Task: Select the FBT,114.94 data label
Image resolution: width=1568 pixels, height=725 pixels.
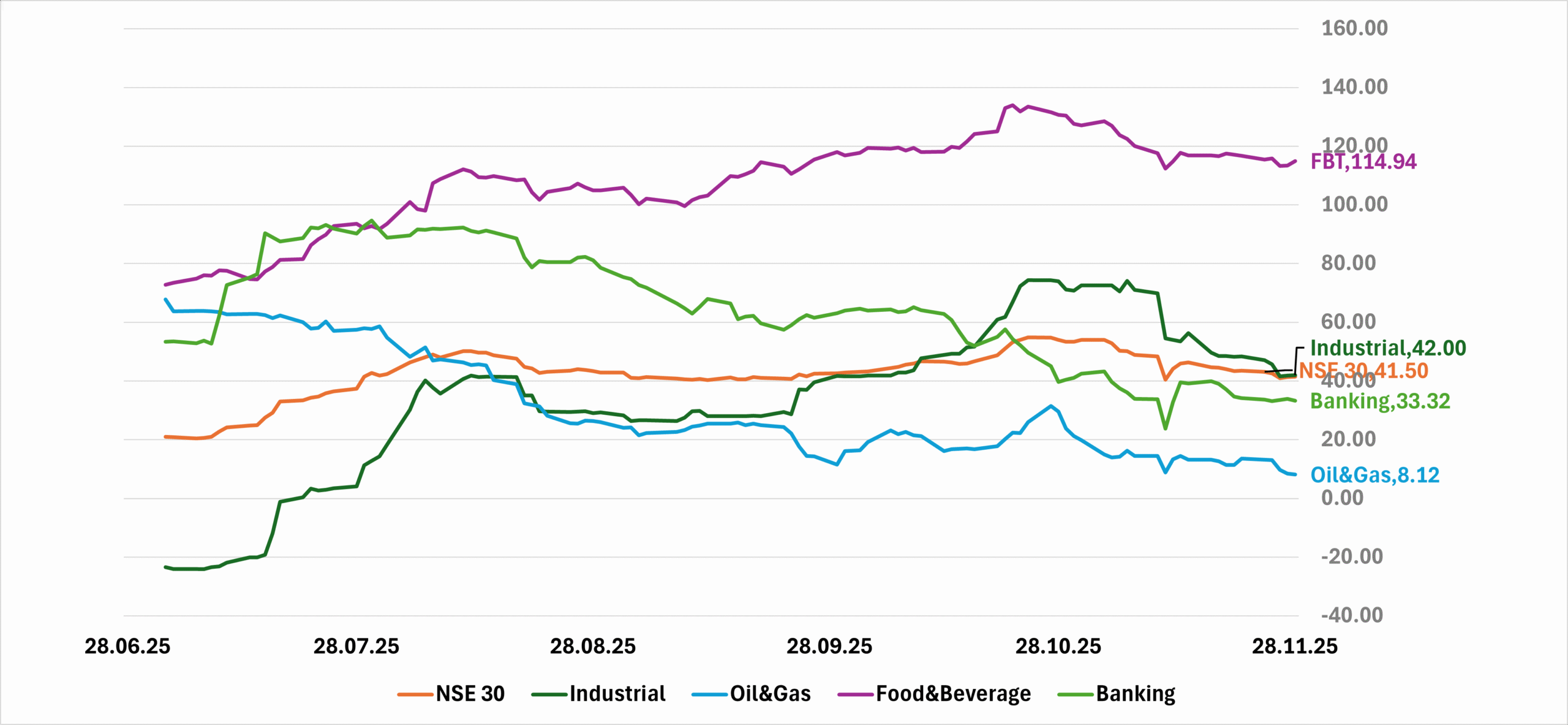Action: pos(1363,162)
